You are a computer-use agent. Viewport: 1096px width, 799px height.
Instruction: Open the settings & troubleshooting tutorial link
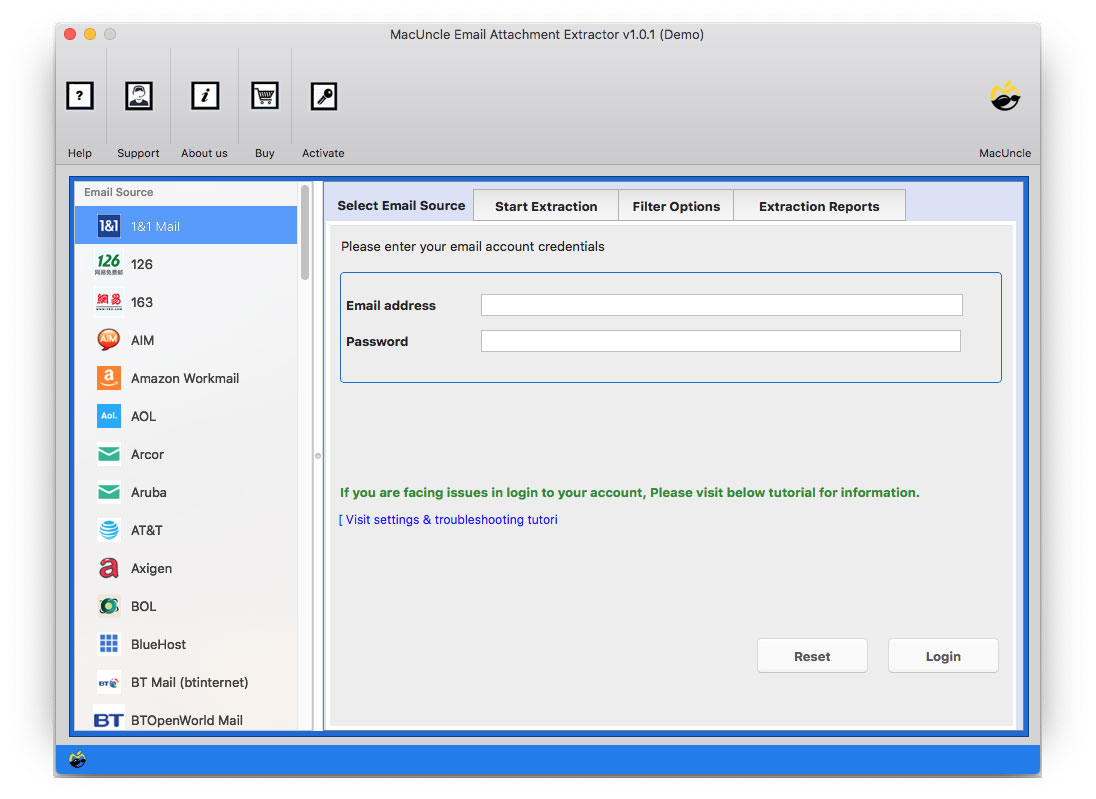[x=449, y=520]
